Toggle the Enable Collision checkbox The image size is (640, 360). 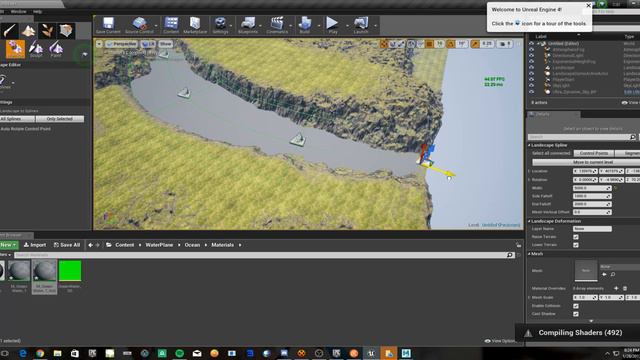point(576,306)
